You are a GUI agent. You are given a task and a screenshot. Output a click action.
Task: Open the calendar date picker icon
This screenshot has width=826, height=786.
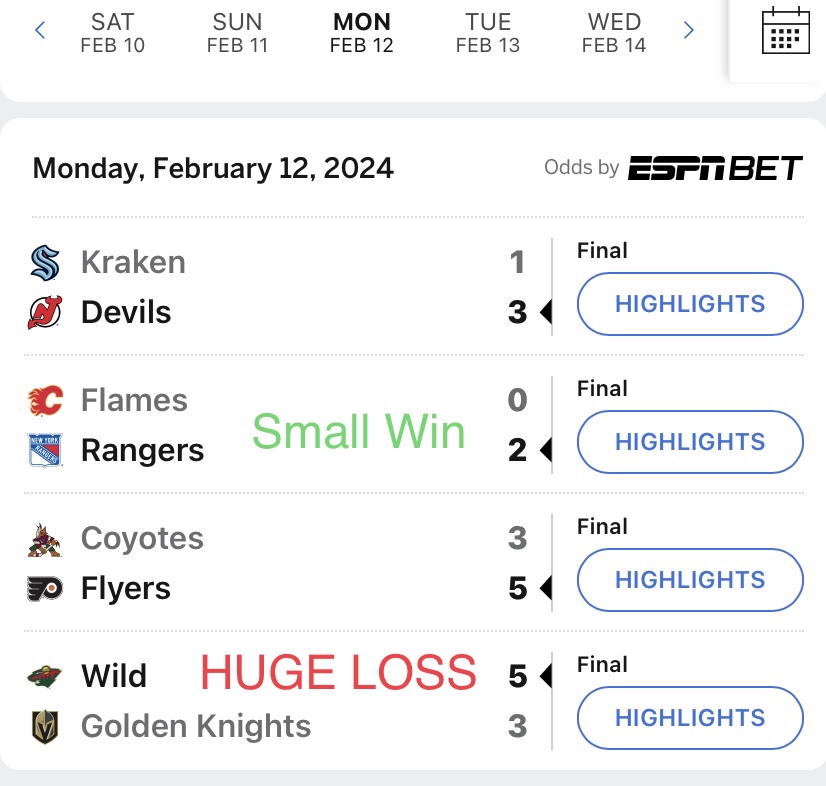(x=785, y=30)
